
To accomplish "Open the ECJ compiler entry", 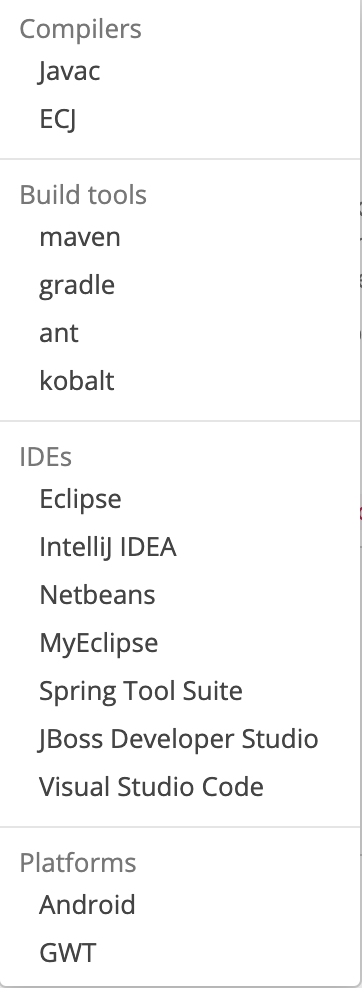I will pyautogui.click(x=58, y=118).
